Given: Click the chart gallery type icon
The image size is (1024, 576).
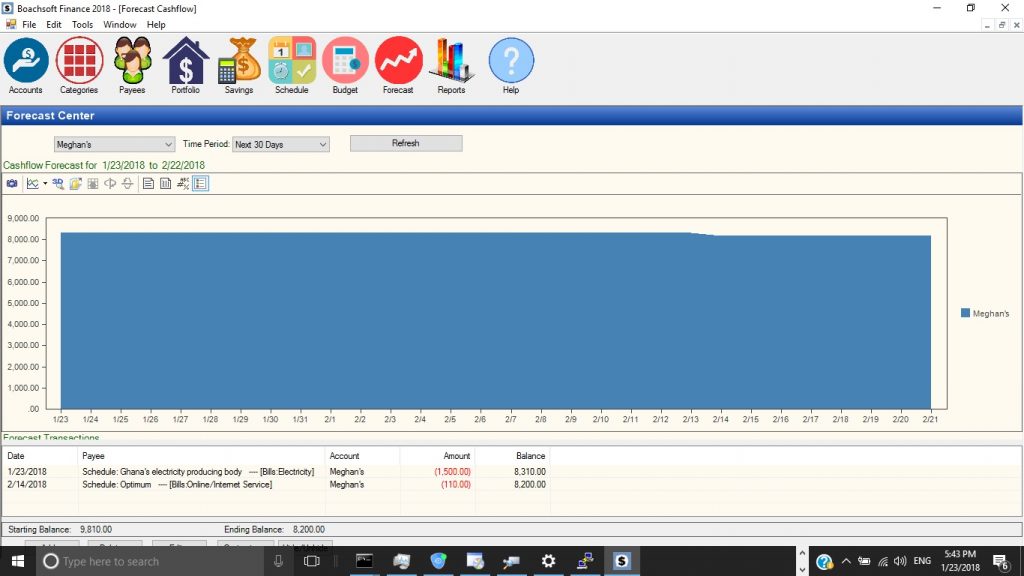Looking at the screenshot, I should tap(32, 184).
